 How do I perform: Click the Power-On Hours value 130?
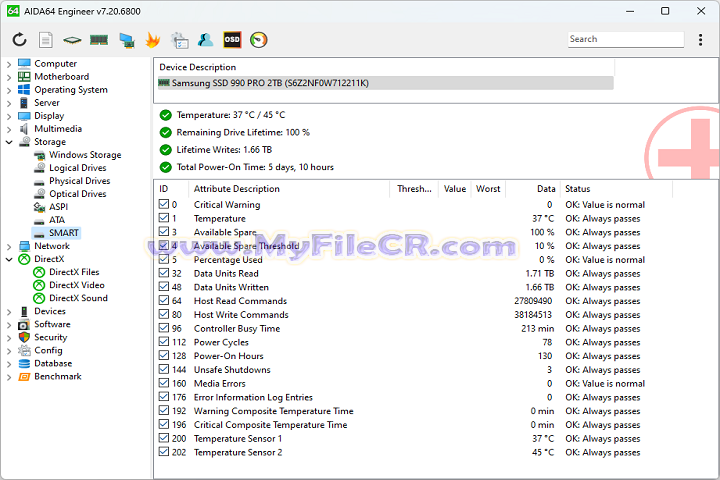545,356
